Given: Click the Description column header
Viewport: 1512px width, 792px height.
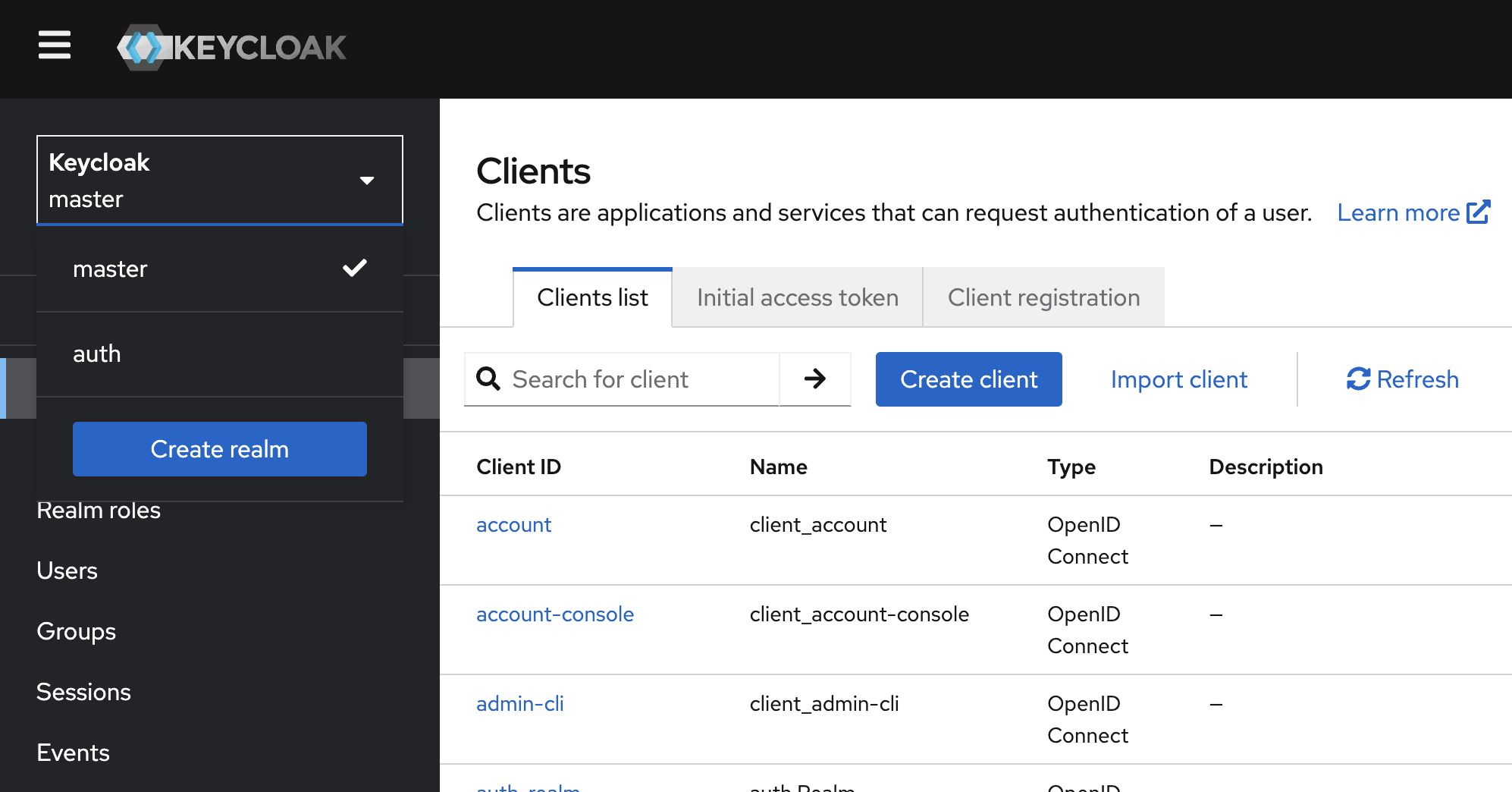Looking at the screenshot, I should pyautogui.click(x=1266, y=467).
